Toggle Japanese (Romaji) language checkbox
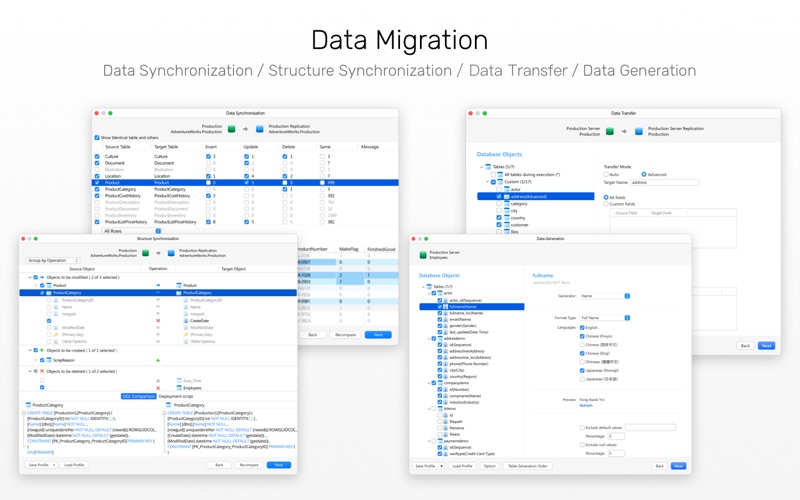Viewport: 800px width, 500px height. click(x=582, y=370)
